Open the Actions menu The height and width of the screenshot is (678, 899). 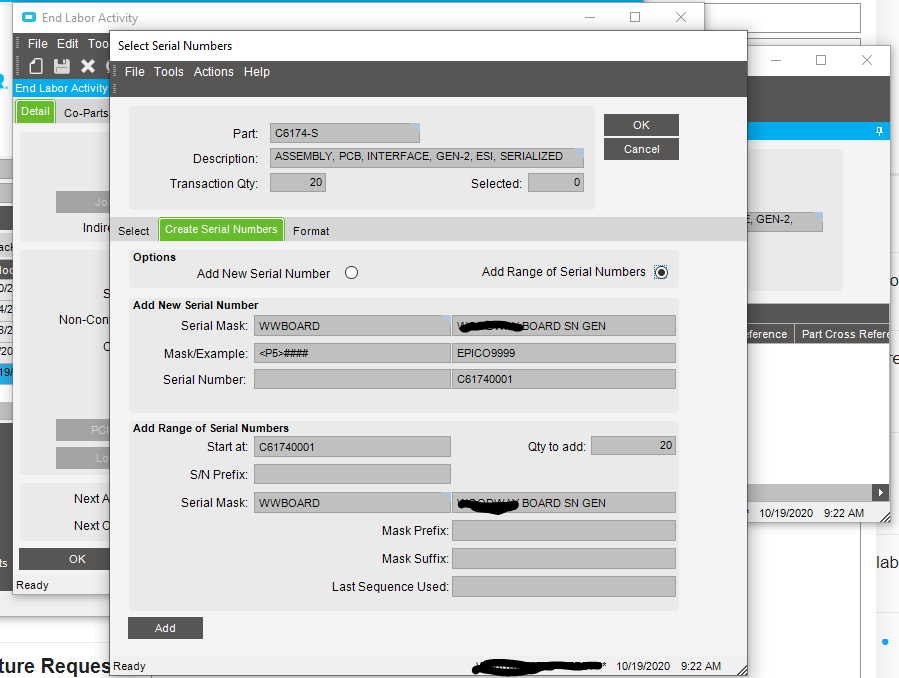click(213, 71)
